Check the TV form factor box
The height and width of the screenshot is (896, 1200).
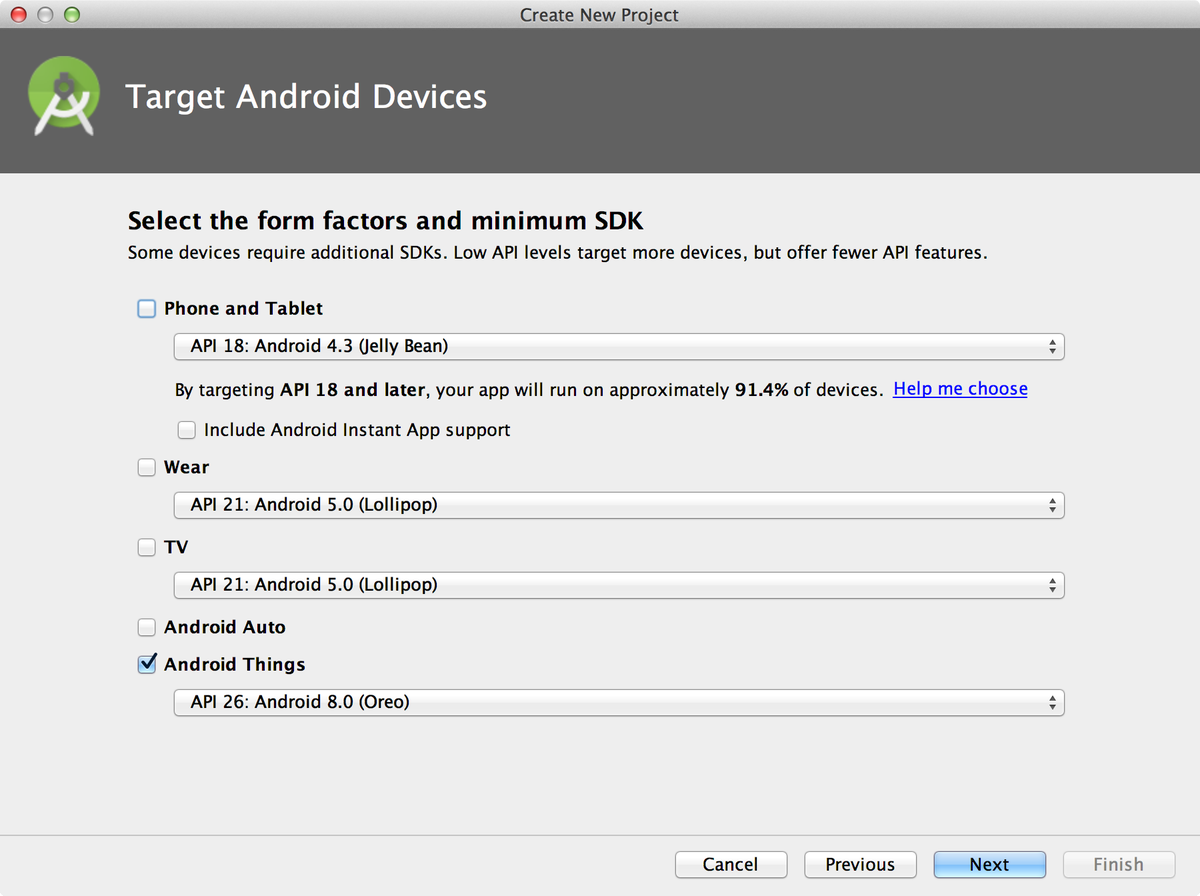(147, 547)
